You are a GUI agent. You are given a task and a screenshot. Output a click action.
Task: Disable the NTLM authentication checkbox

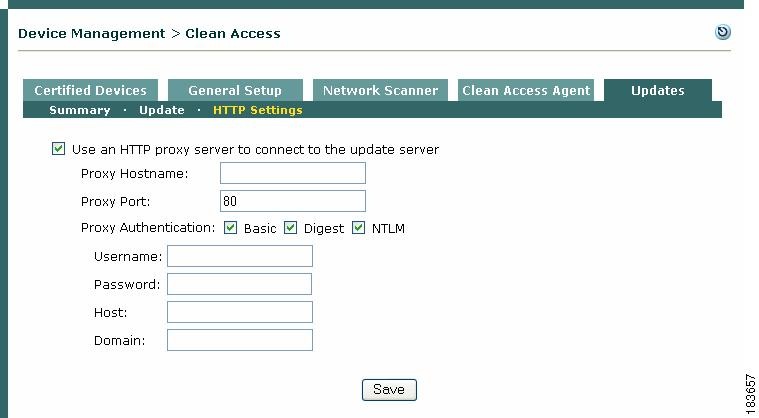[358, 227]
